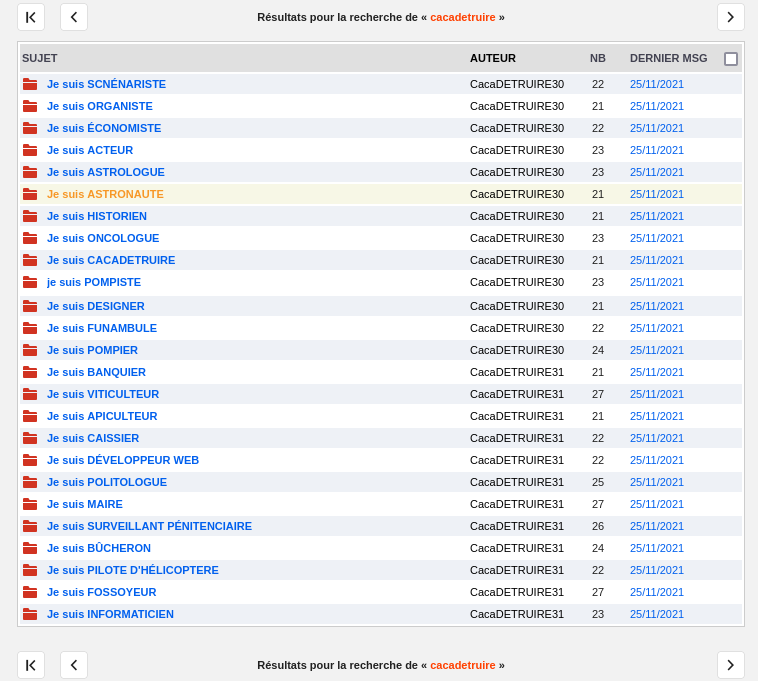The height and width of the screenshot is (681, 758).
Task: Click folder icon beside Je suis SCÉNARISTE
Action: pyautogui.click(x=30, y=84)
